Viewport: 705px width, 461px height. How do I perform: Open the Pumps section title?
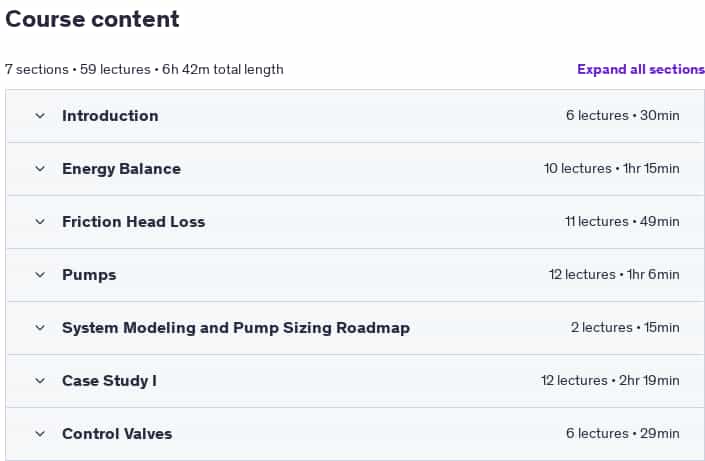pyautogui.click(x=89, y=275)
